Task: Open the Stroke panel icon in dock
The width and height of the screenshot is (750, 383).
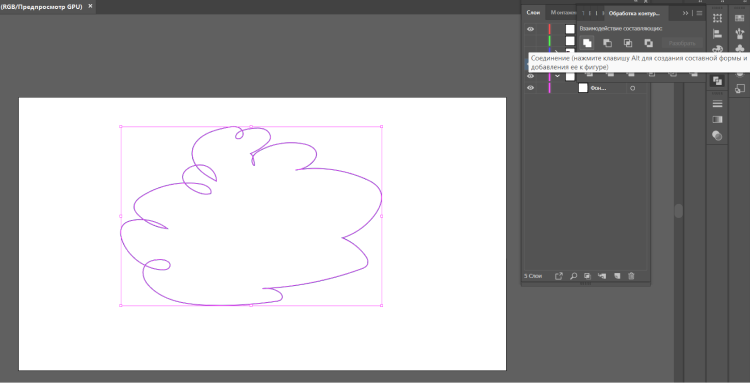Action: pos(717,104)
